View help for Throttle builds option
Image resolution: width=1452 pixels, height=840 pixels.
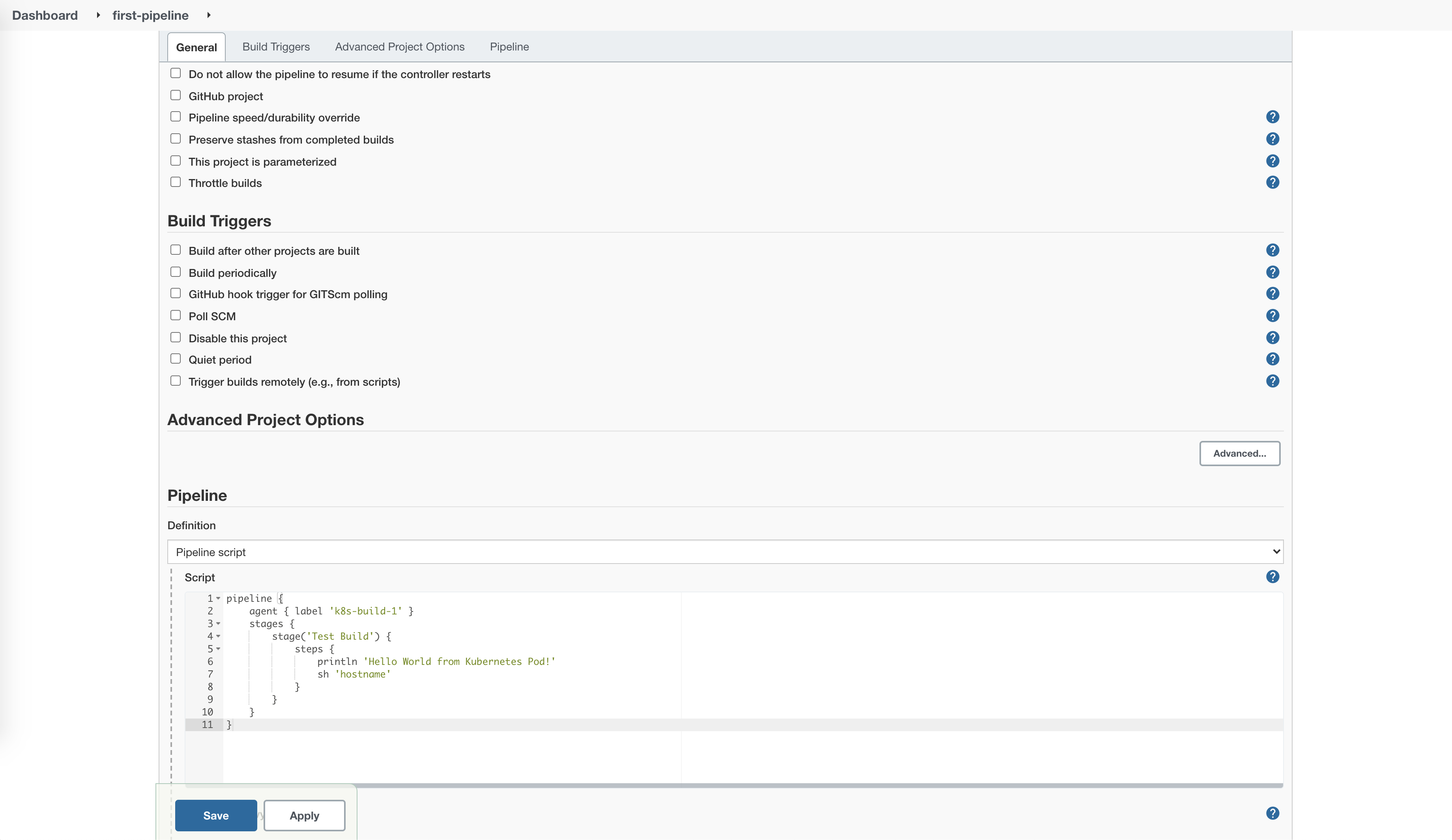click(1273, 183)
